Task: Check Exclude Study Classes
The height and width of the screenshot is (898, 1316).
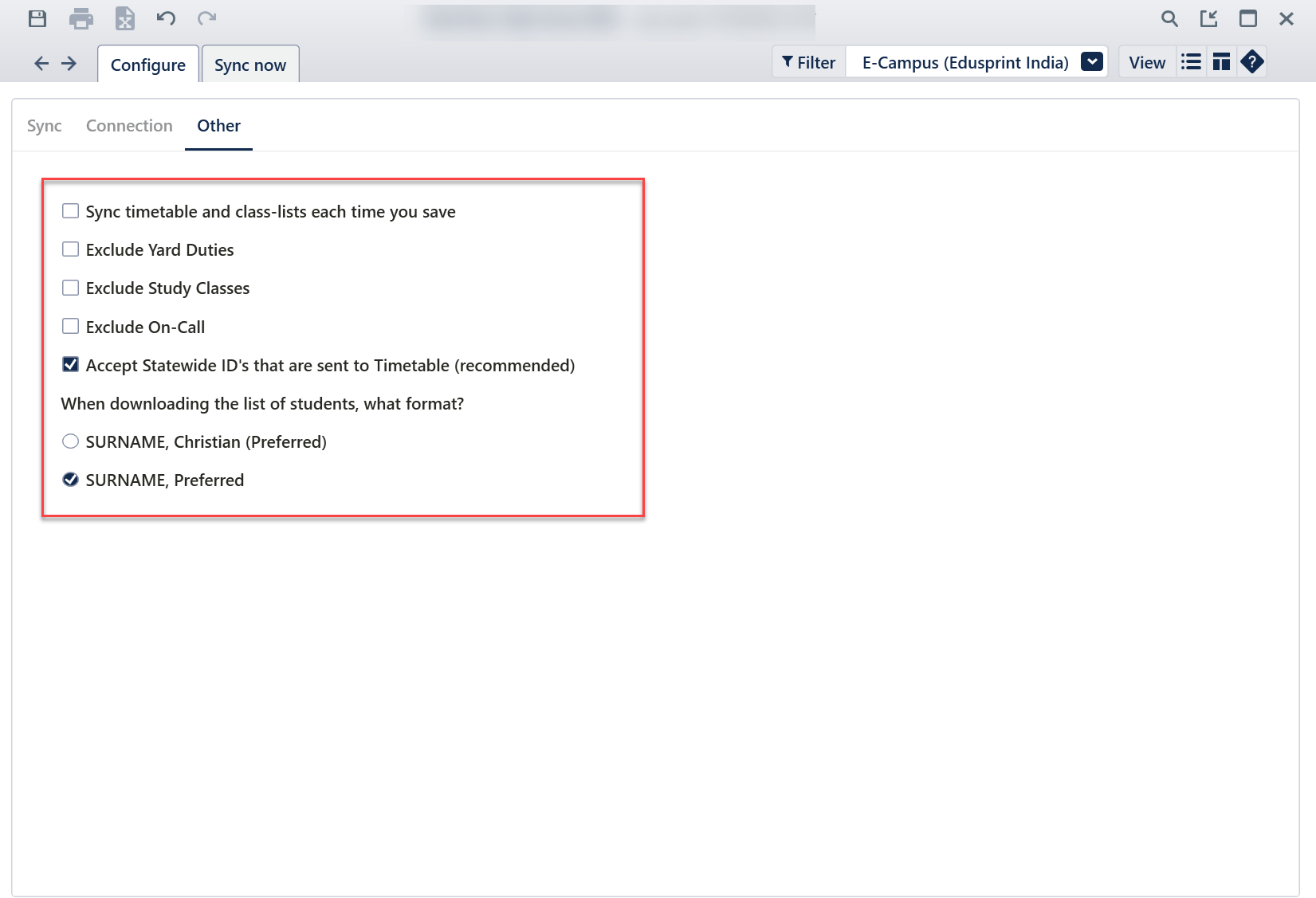Action: pyautogui.click(x=71, y=288)
